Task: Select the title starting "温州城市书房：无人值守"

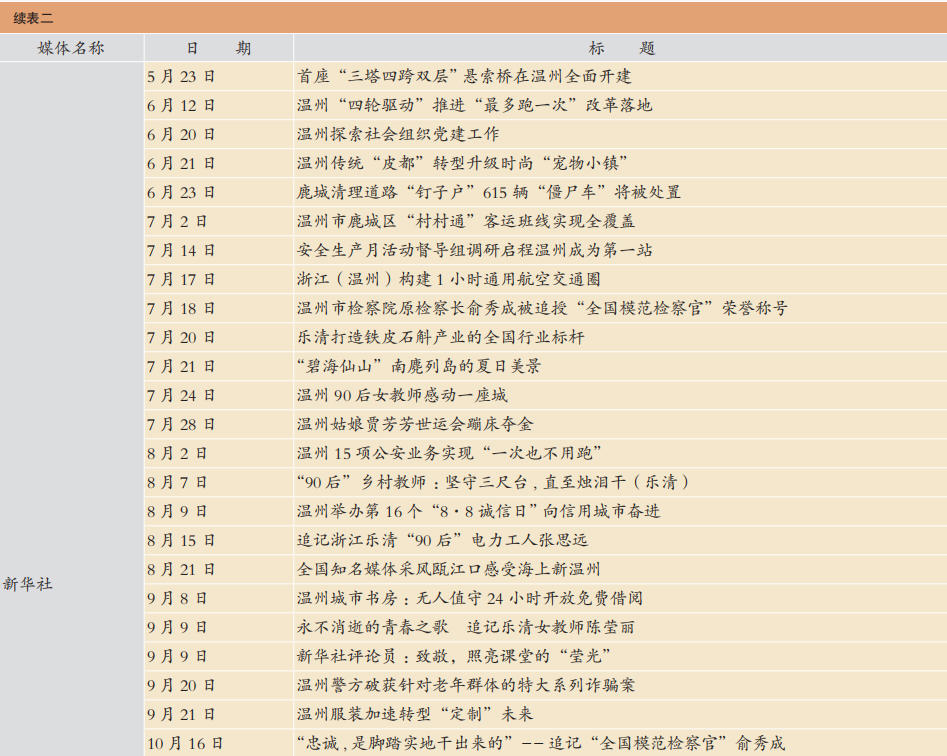Action: click(x=470, y=598)
